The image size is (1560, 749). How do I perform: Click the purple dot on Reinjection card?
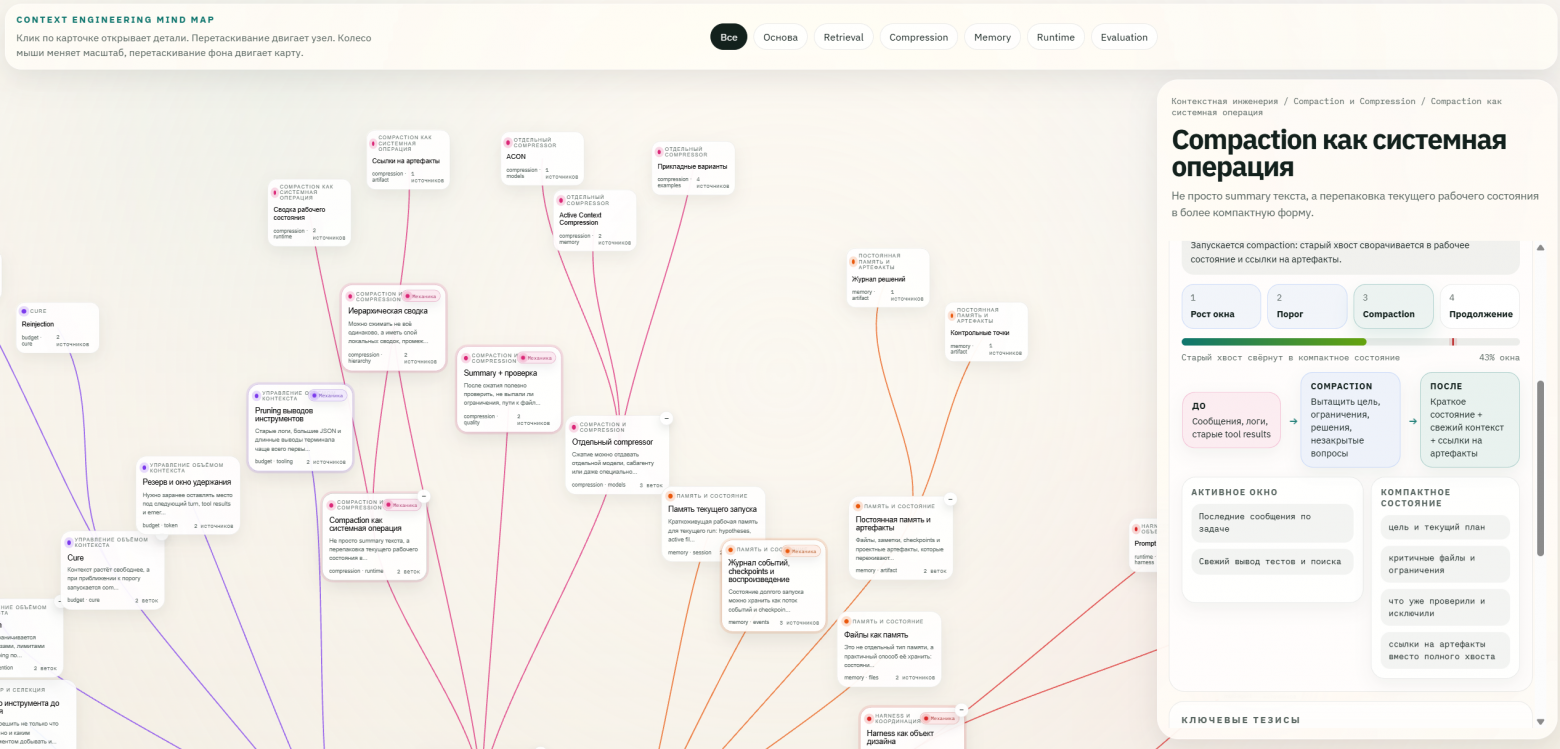25,311
